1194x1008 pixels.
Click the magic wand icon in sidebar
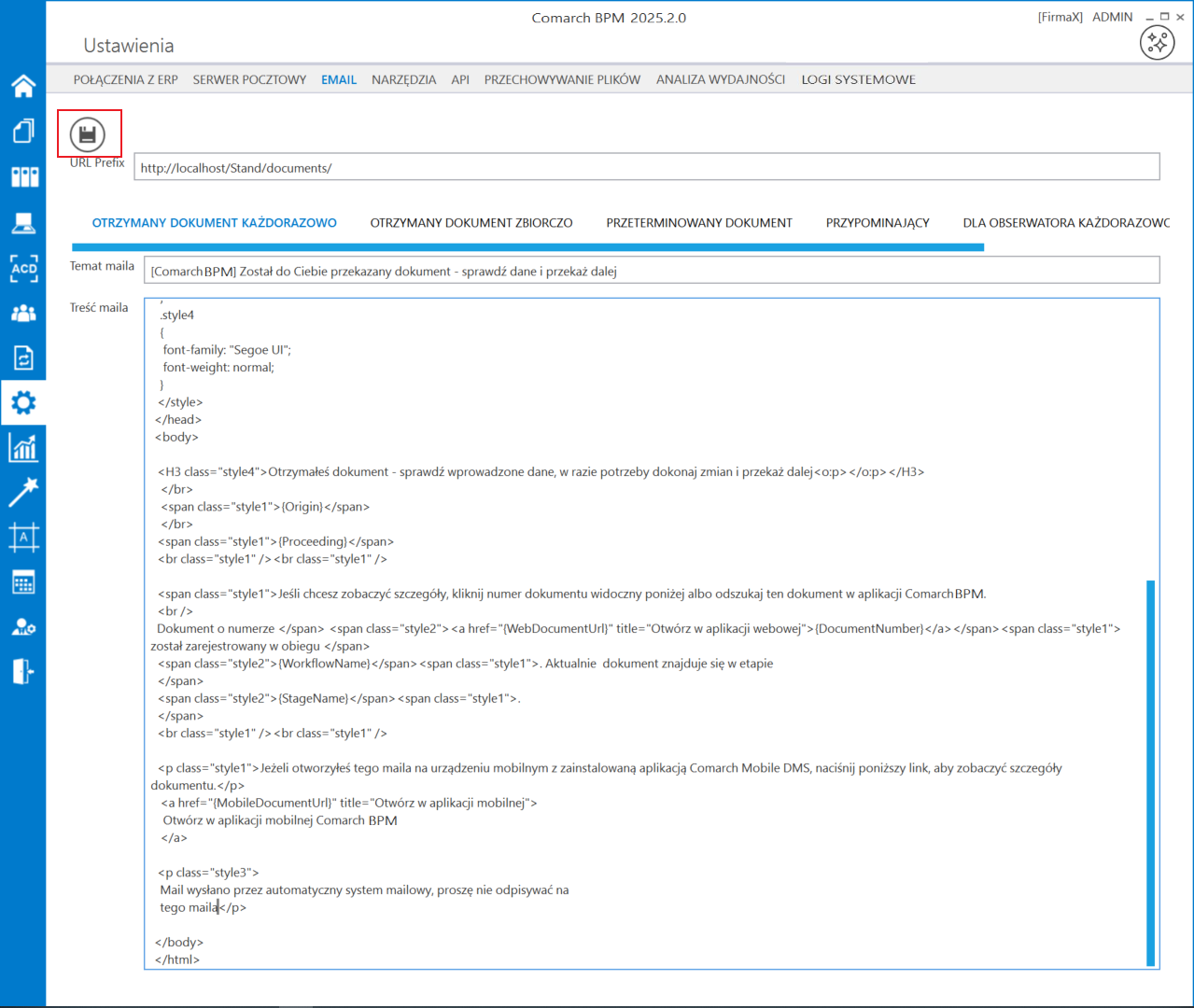tap(23, 492)
